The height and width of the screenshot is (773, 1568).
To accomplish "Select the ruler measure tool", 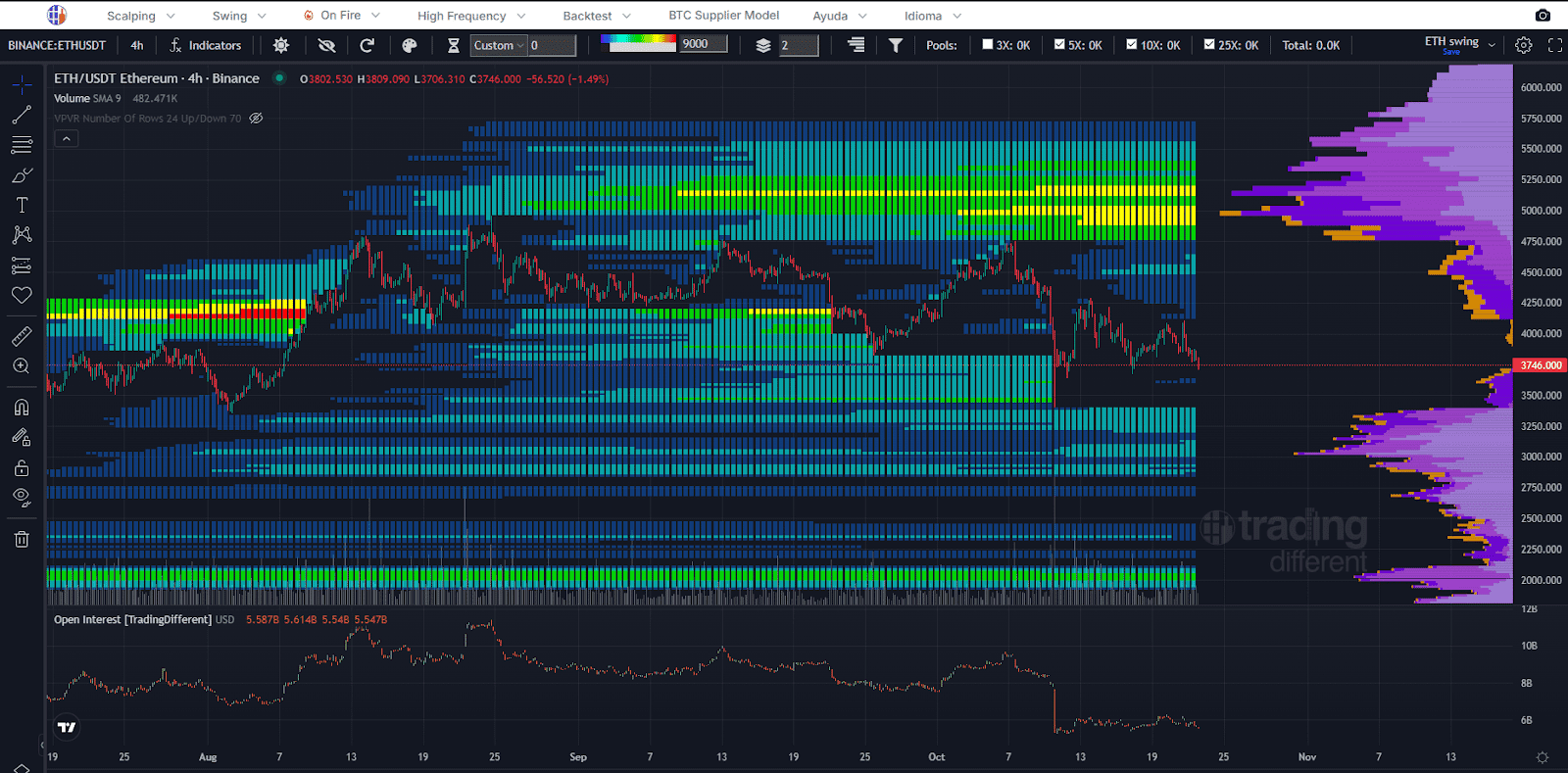I will (x=22, y=336).
